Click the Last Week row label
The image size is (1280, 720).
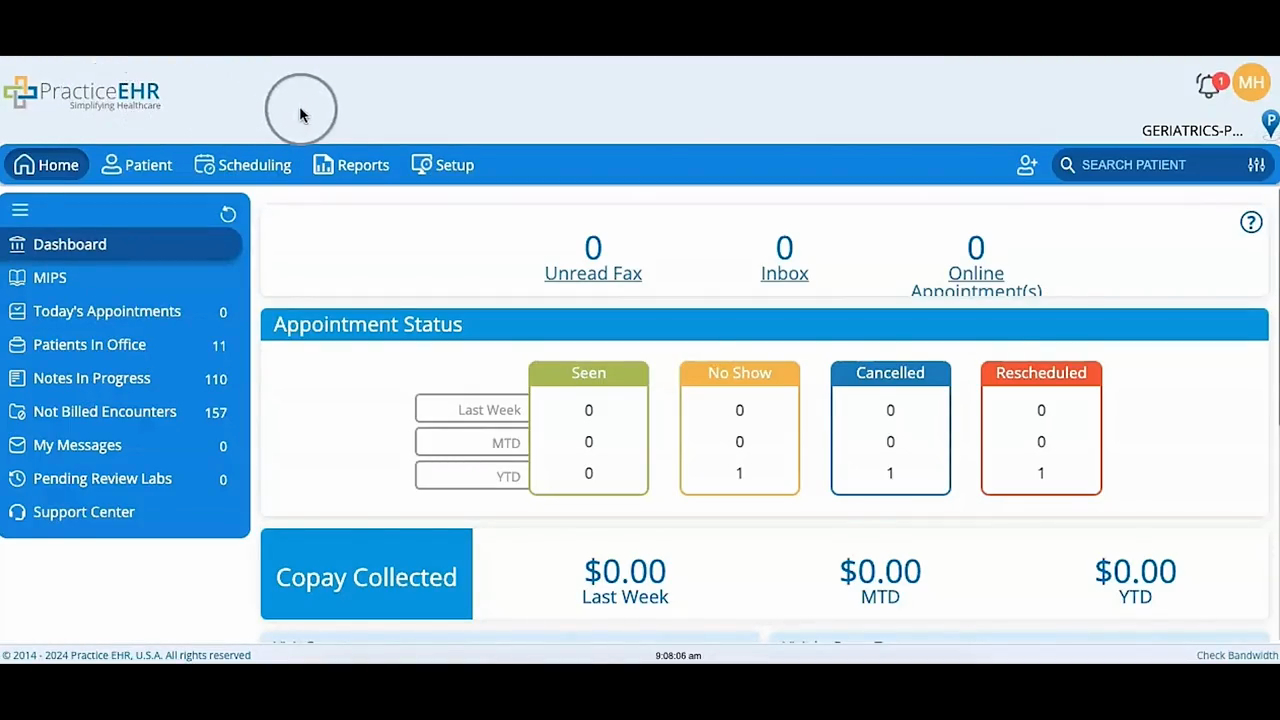tap(472, 409)
